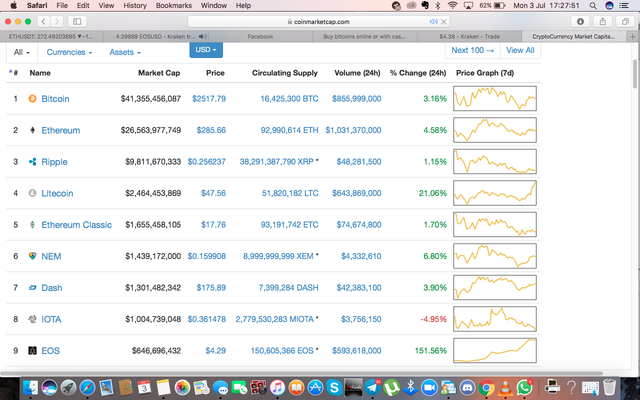
Task: Open the Safari File menu
Action: click(x=62, y=5)
